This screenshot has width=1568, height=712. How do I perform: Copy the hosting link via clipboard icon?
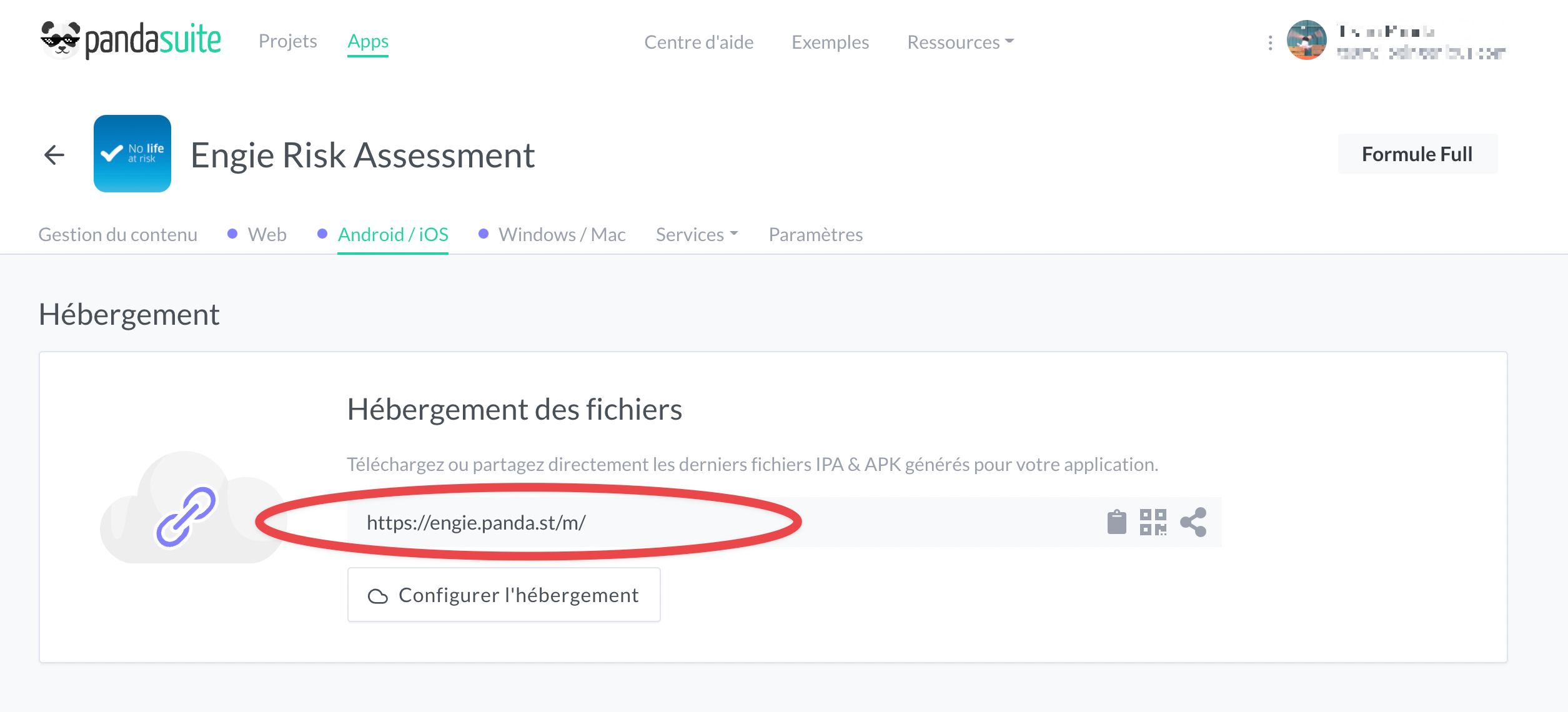pos(1118,522)
